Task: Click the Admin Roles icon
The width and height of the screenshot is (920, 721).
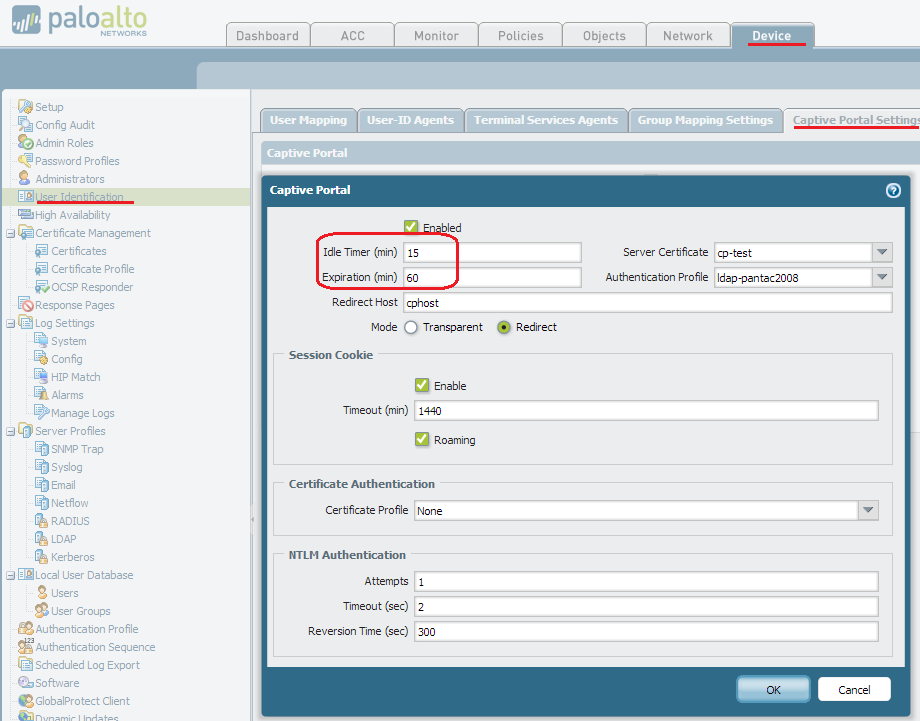Action: pos(25,142)
